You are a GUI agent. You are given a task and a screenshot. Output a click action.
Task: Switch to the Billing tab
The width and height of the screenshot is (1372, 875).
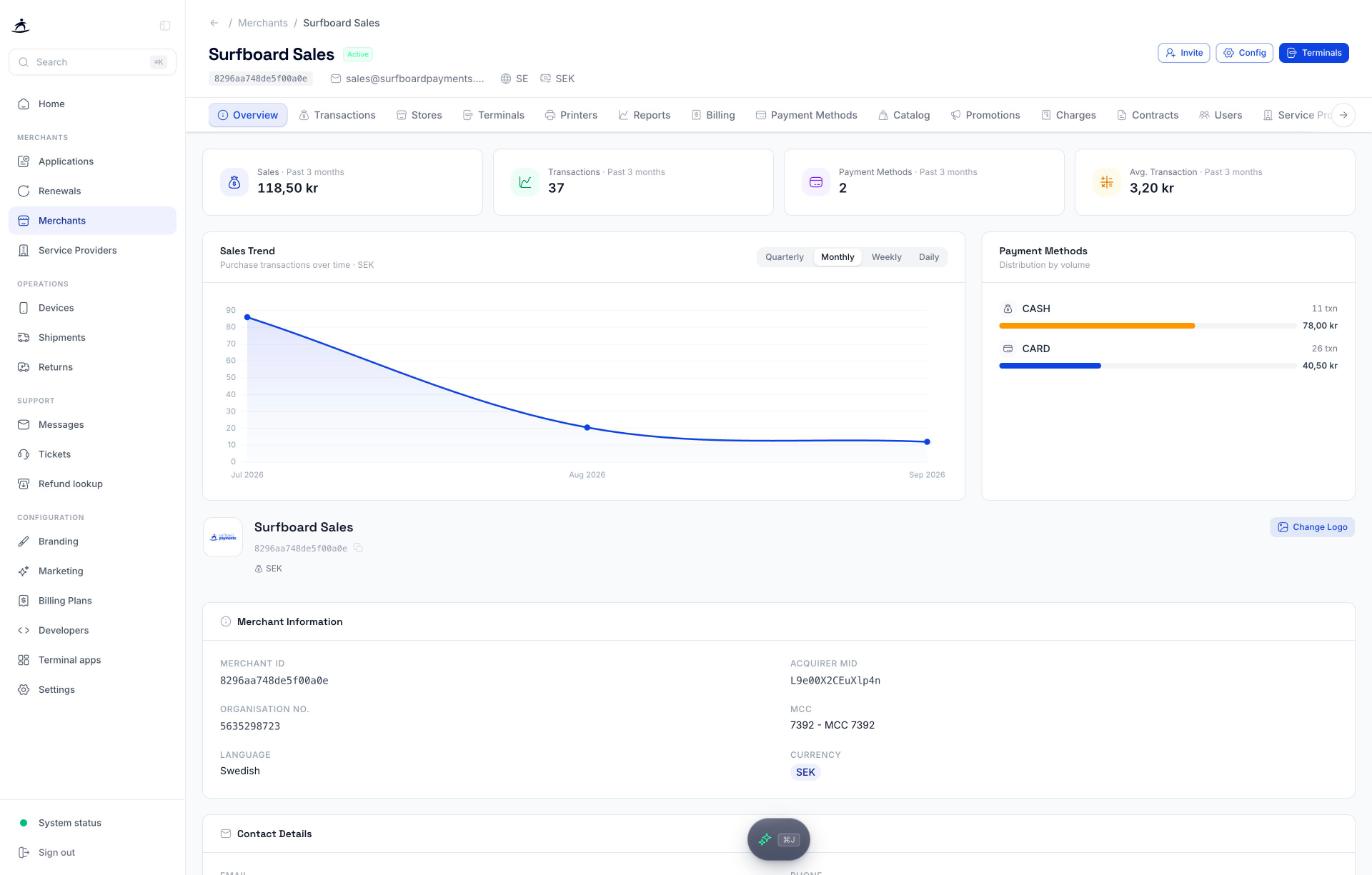click(713, 115)
